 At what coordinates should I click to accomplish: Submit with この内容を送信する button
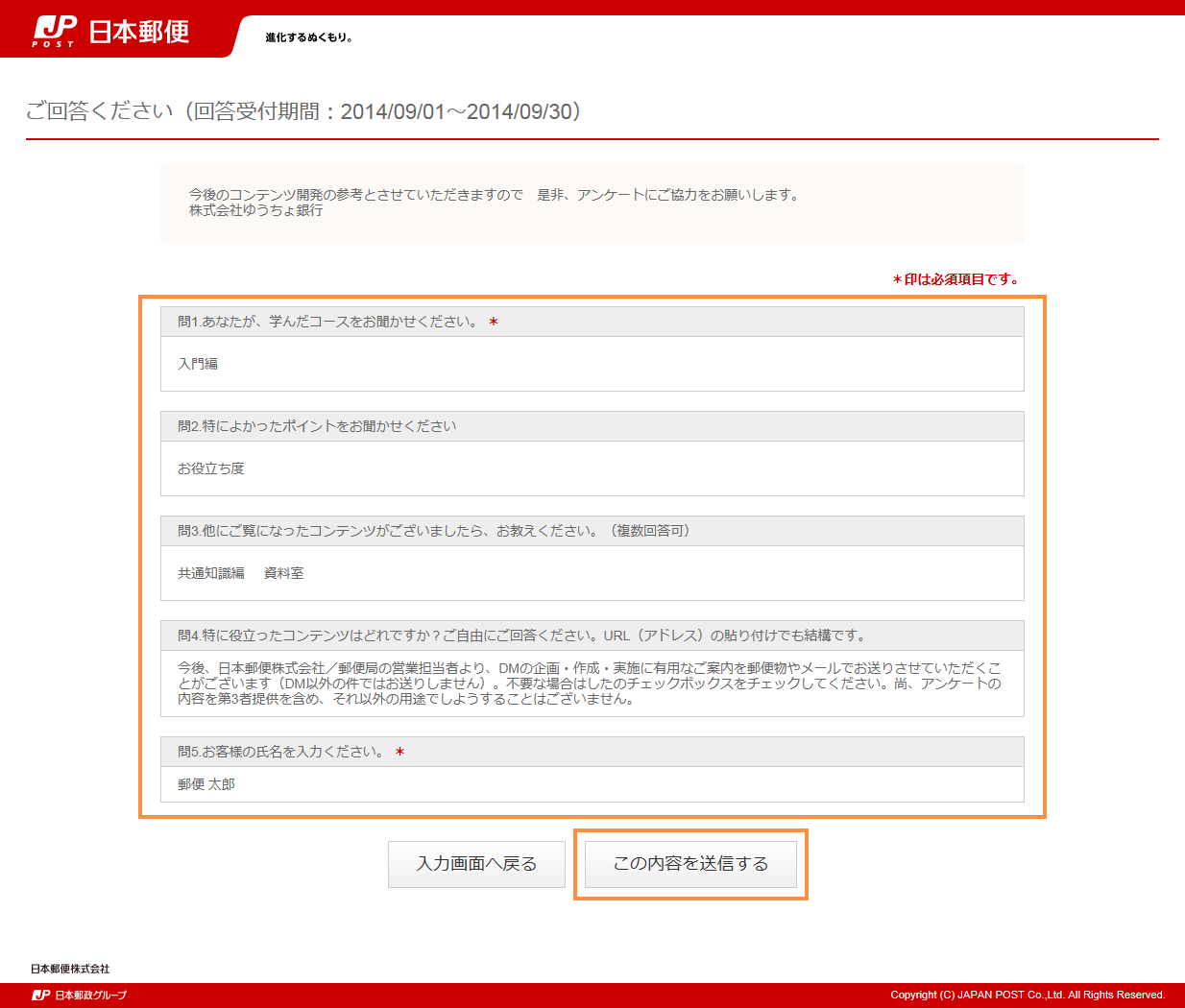[690, 864]
